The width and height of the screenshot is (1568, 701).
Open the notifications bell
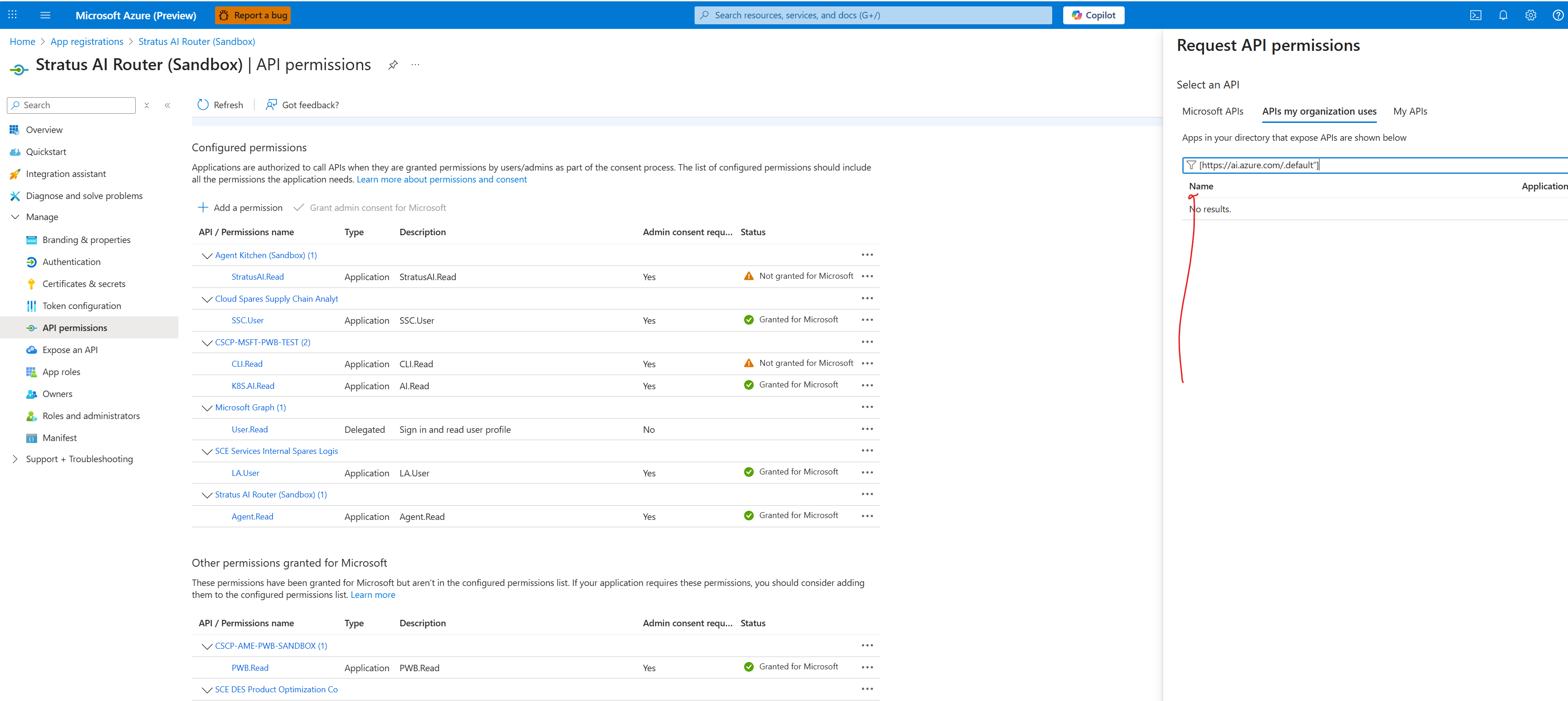(x=1503, y=15)
